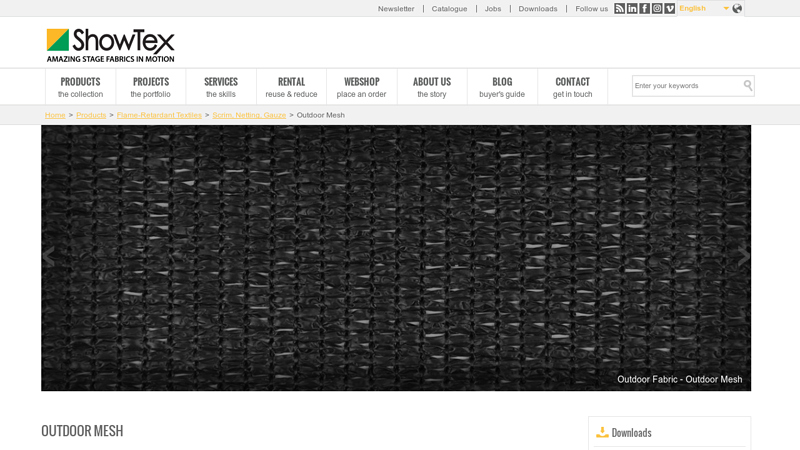Image resolution: width=800 pixels, height=450 pixels.
Task: Open the RSS feed icon
Action: pyautogui.click(x=620, y=9)
